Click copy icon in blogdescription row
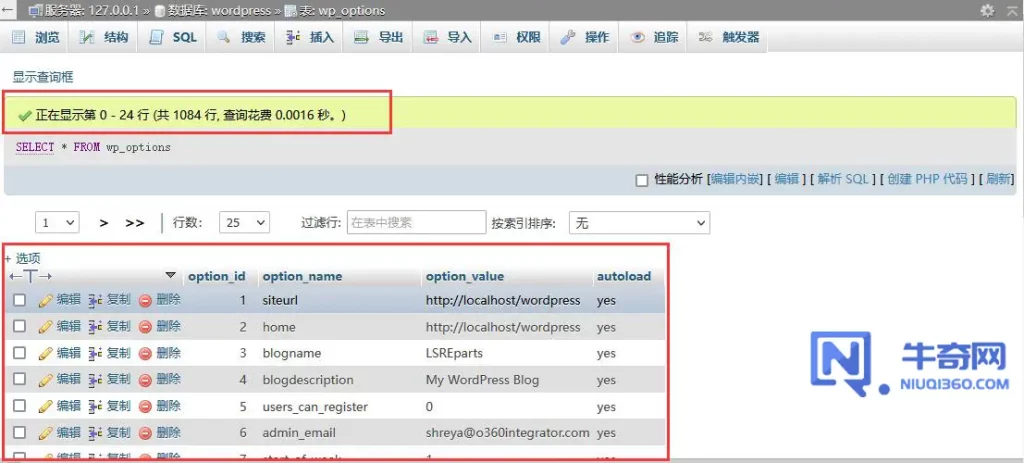 (95, 379)
